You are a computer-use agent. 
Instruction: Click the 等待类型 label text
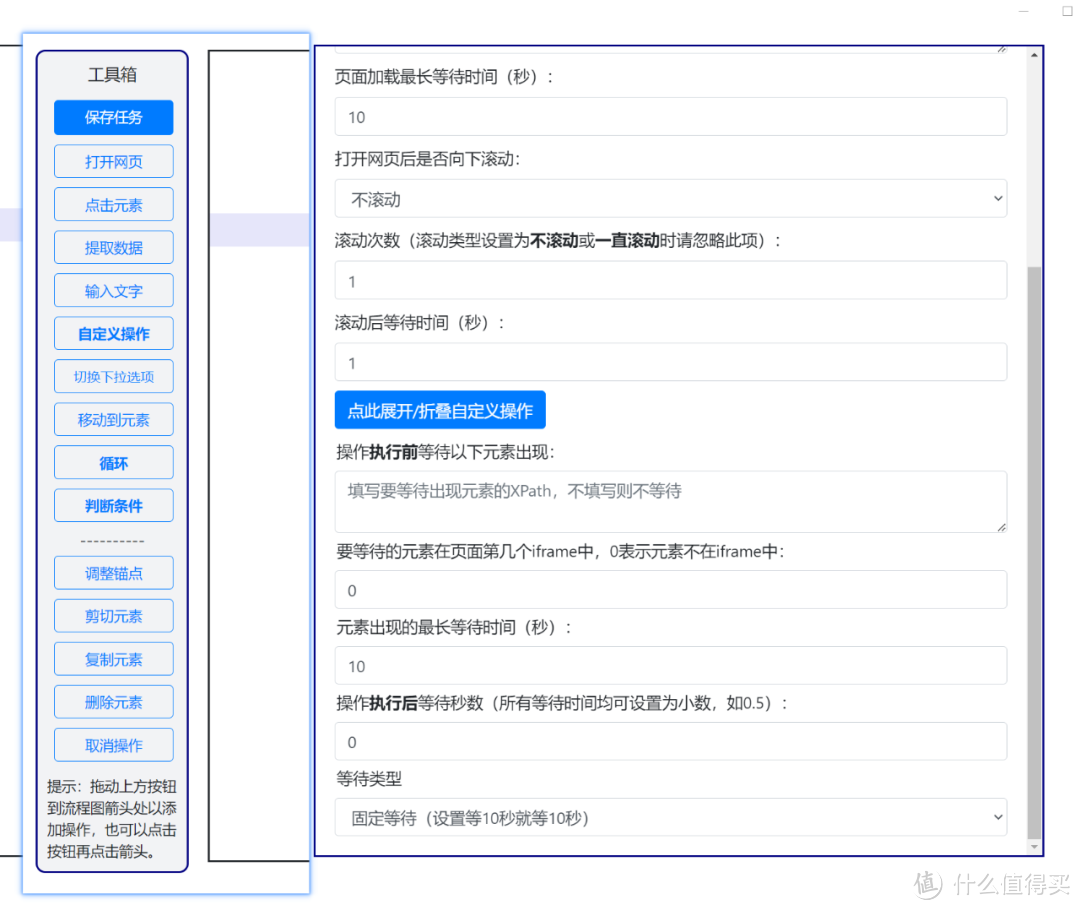coord(369,779)
